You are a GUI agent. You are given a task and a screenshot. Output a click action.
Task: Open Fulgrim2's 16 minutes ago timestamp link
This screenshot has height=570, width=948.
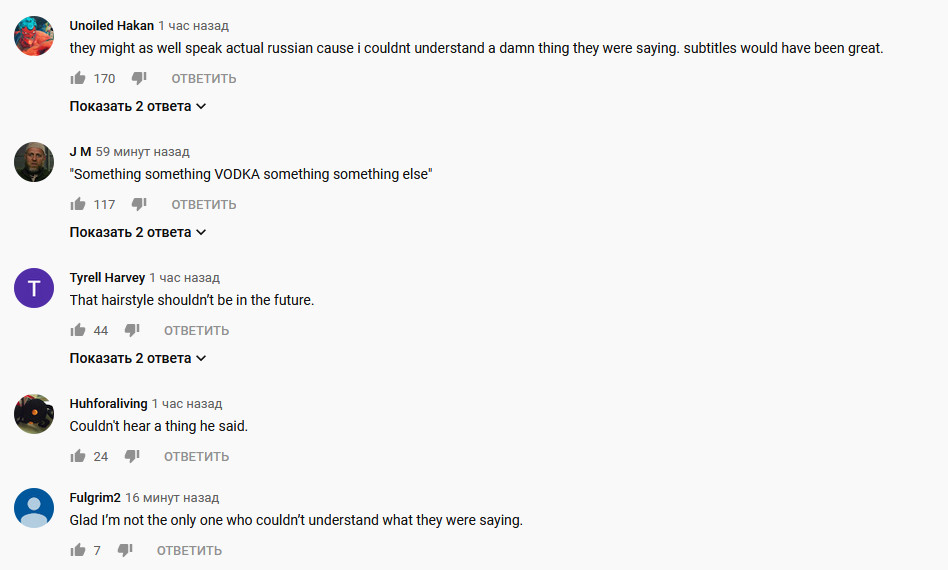(172, 497)
